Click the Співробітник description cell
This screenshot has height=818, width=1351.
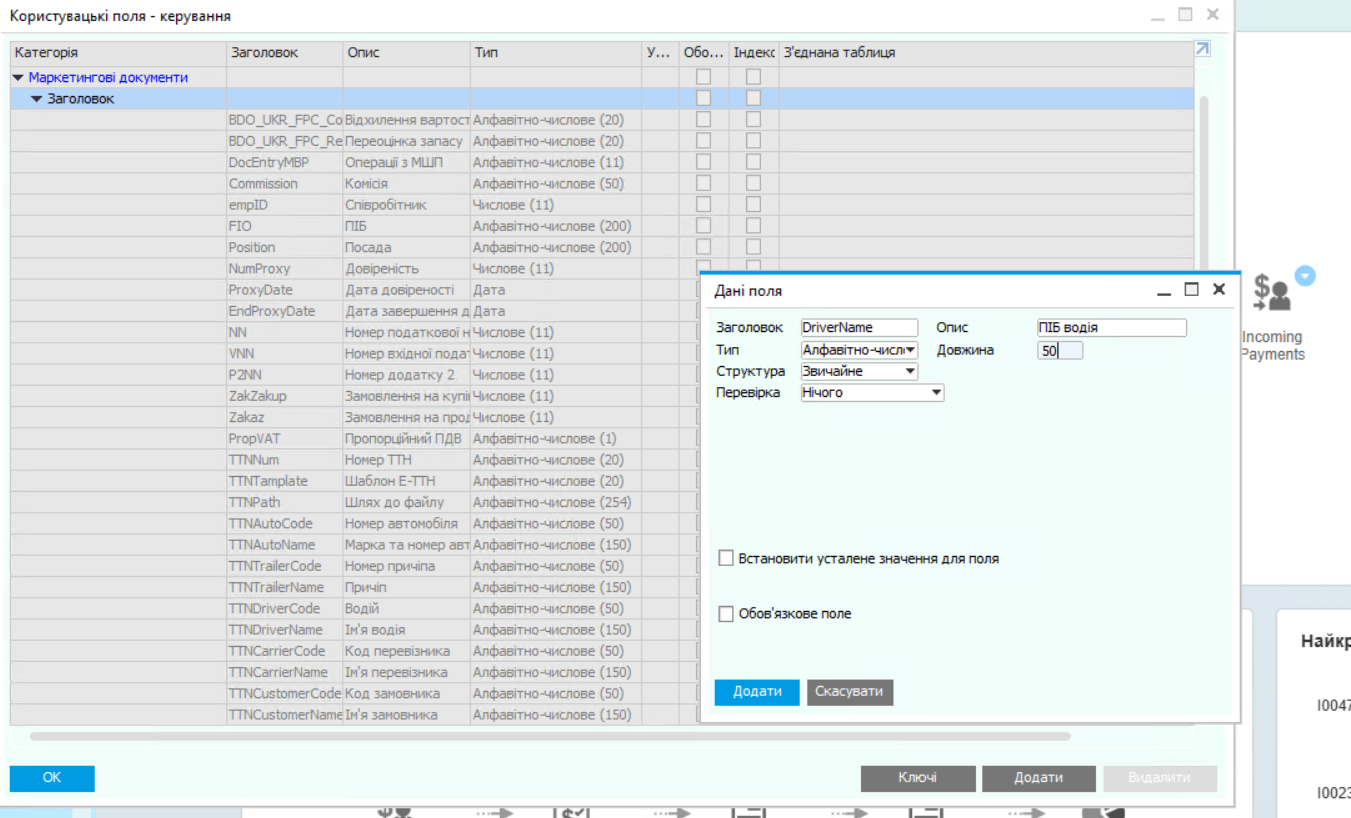pyautogui.click(x=406, y=204)
